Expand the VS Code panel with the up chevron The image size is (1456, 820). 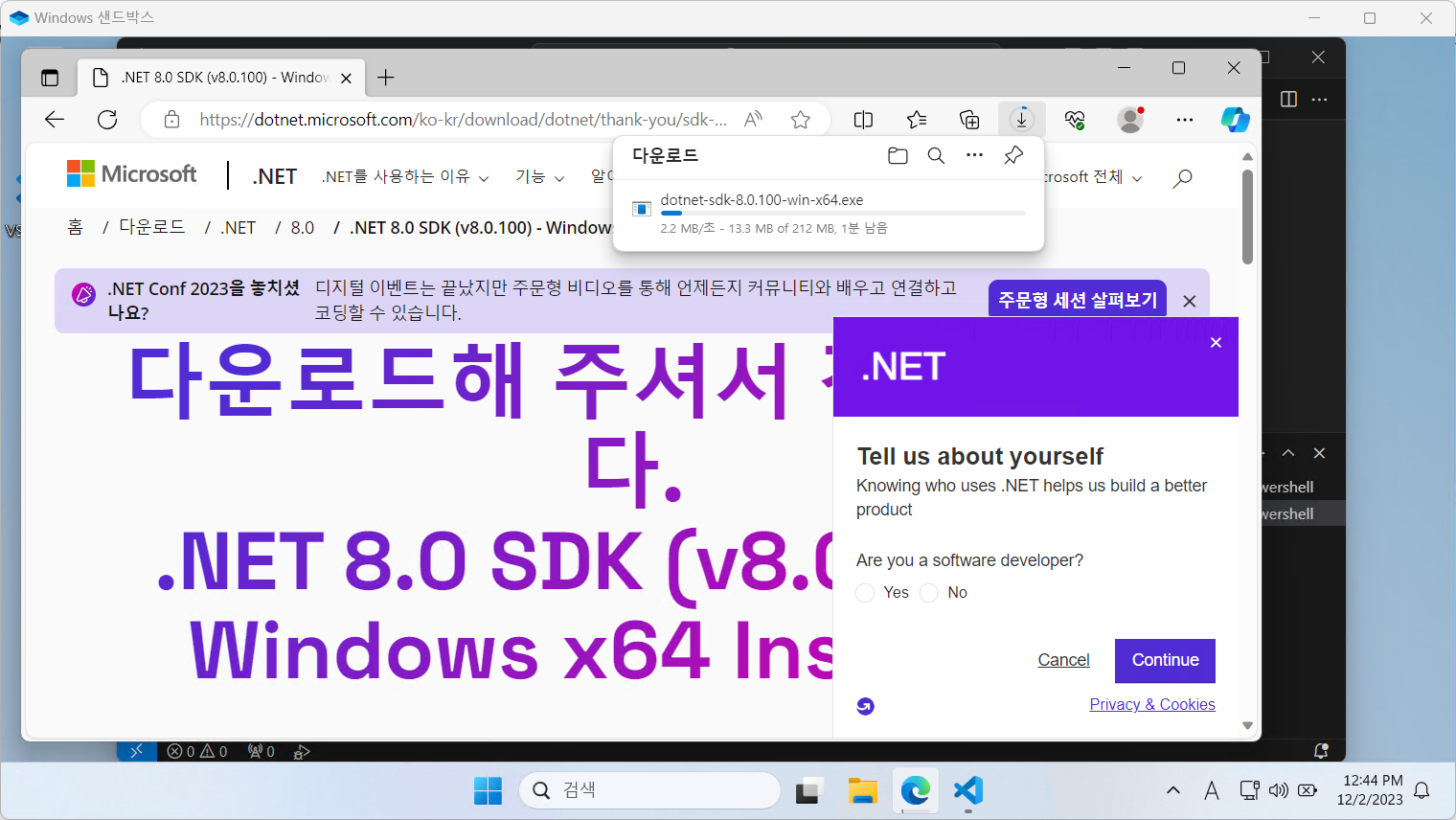pos(1288,453)
